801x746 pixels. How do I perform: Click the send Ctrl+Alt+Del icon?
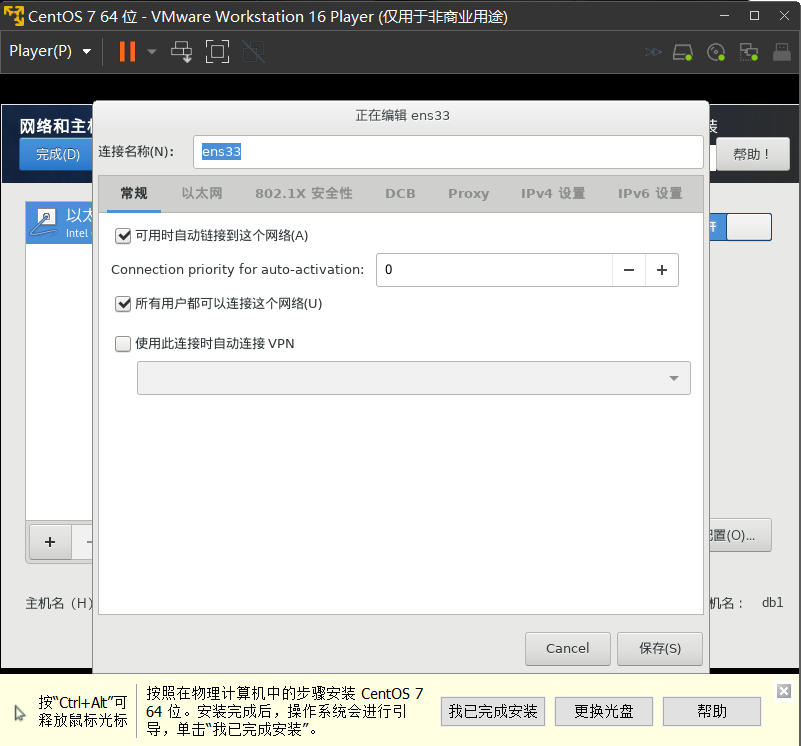182,51
